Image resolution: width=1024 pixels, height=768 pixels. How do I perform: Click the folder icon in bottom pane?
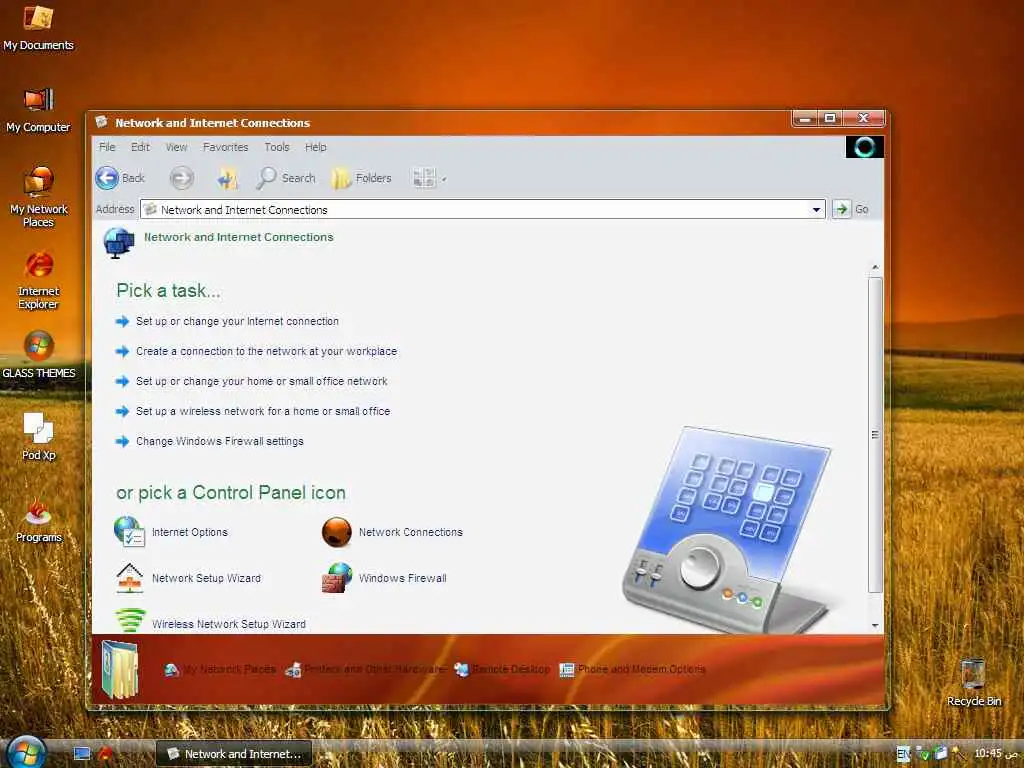pos(120,669)
